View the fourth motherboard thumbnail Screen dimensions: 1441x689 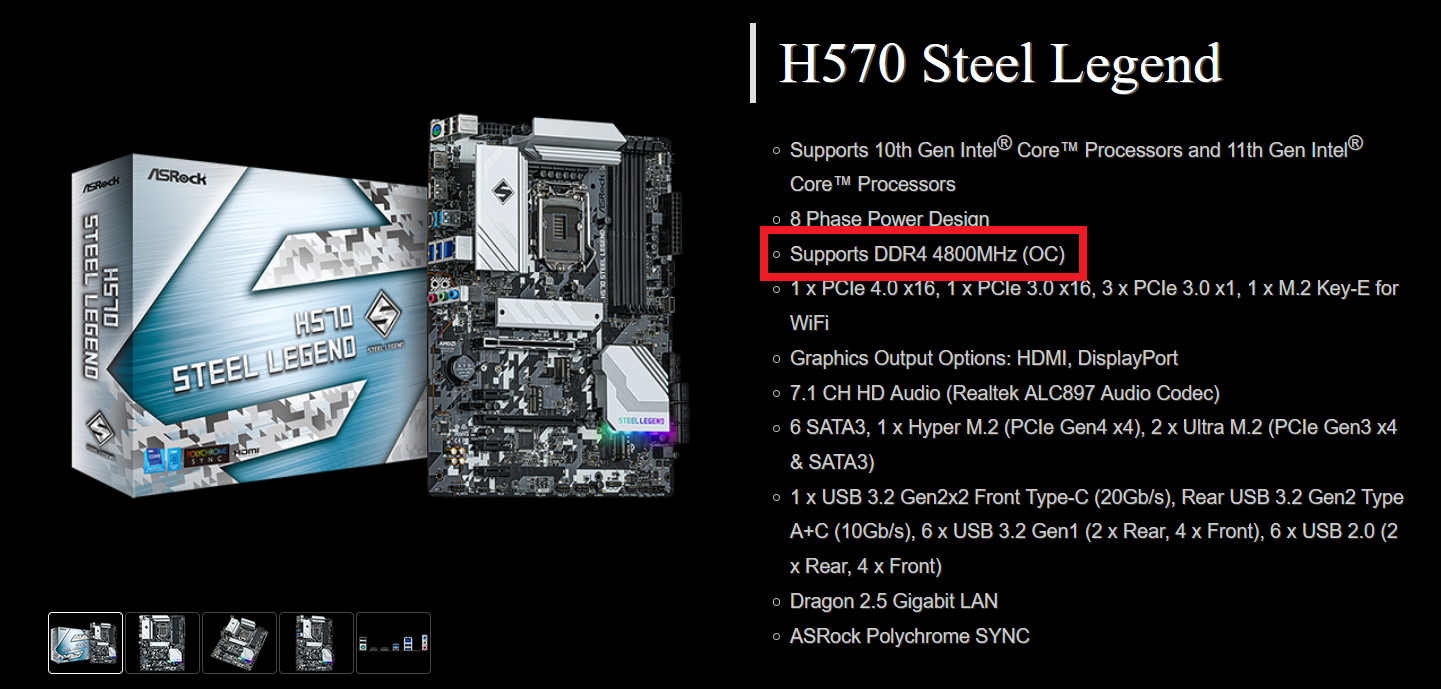316,643
